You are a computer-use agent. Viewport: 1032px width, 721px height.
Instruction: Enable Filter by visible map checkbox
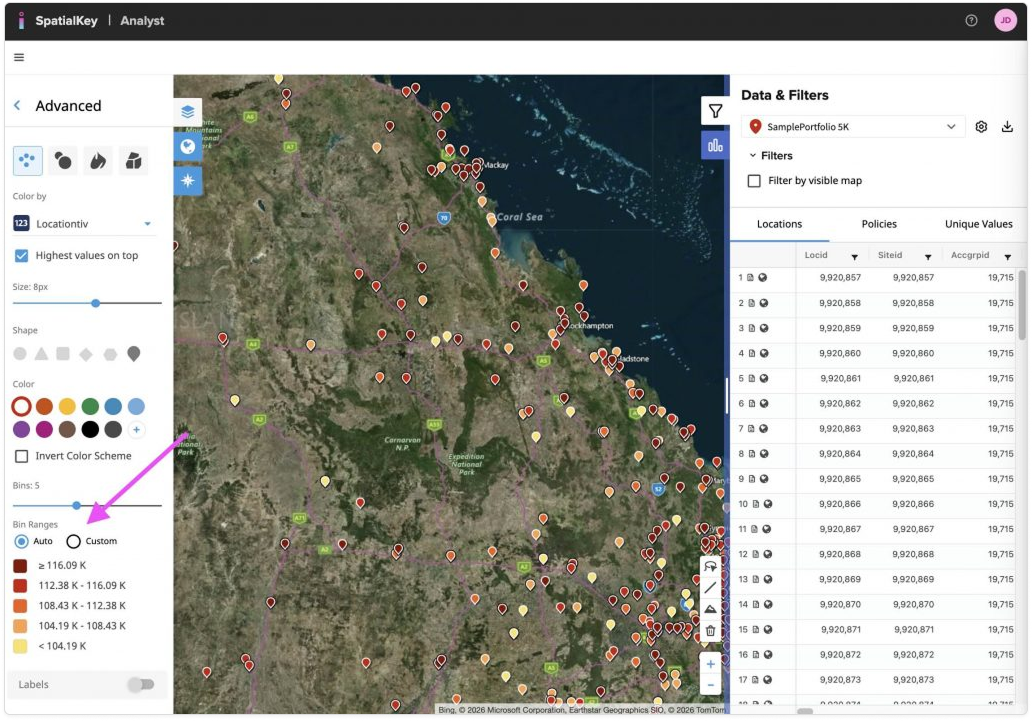coord(755,181)
